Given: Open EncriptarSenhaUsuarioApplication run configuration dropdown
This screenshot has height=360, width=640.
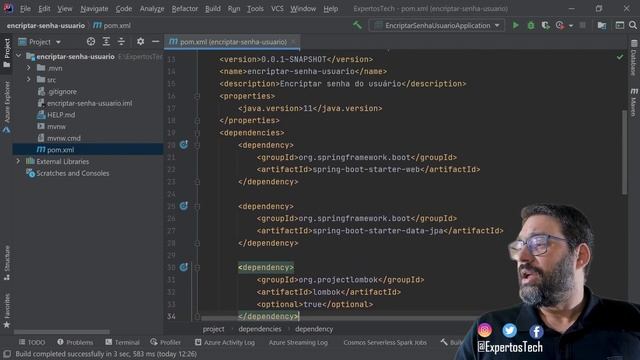Looking at the screenshot, I should pos(437,25).
